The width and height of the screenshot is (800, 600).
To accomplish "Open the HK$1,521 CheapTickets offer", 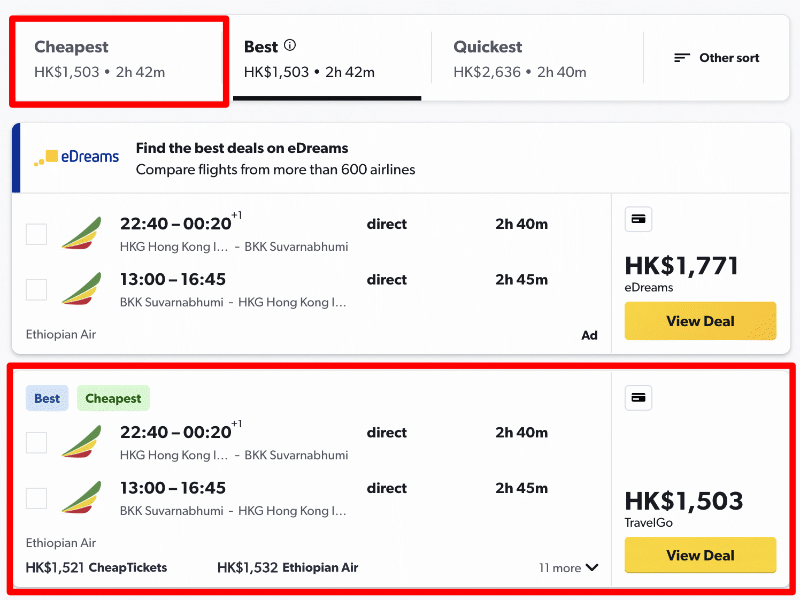I will tap(96, 568).
